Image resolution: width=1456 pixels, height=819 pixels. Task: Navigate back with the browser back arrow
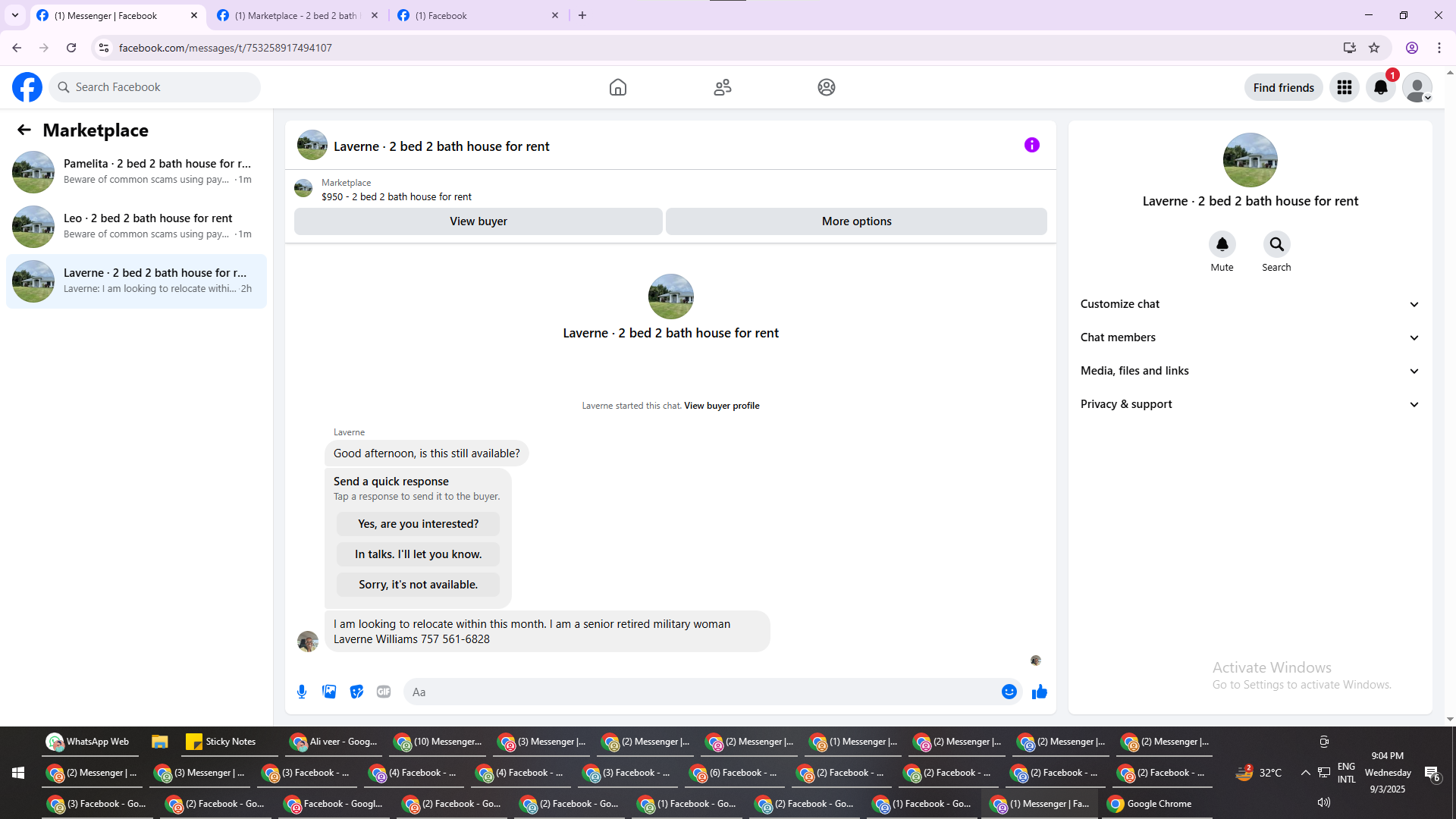pyautogui.click(x=17, y=48)
